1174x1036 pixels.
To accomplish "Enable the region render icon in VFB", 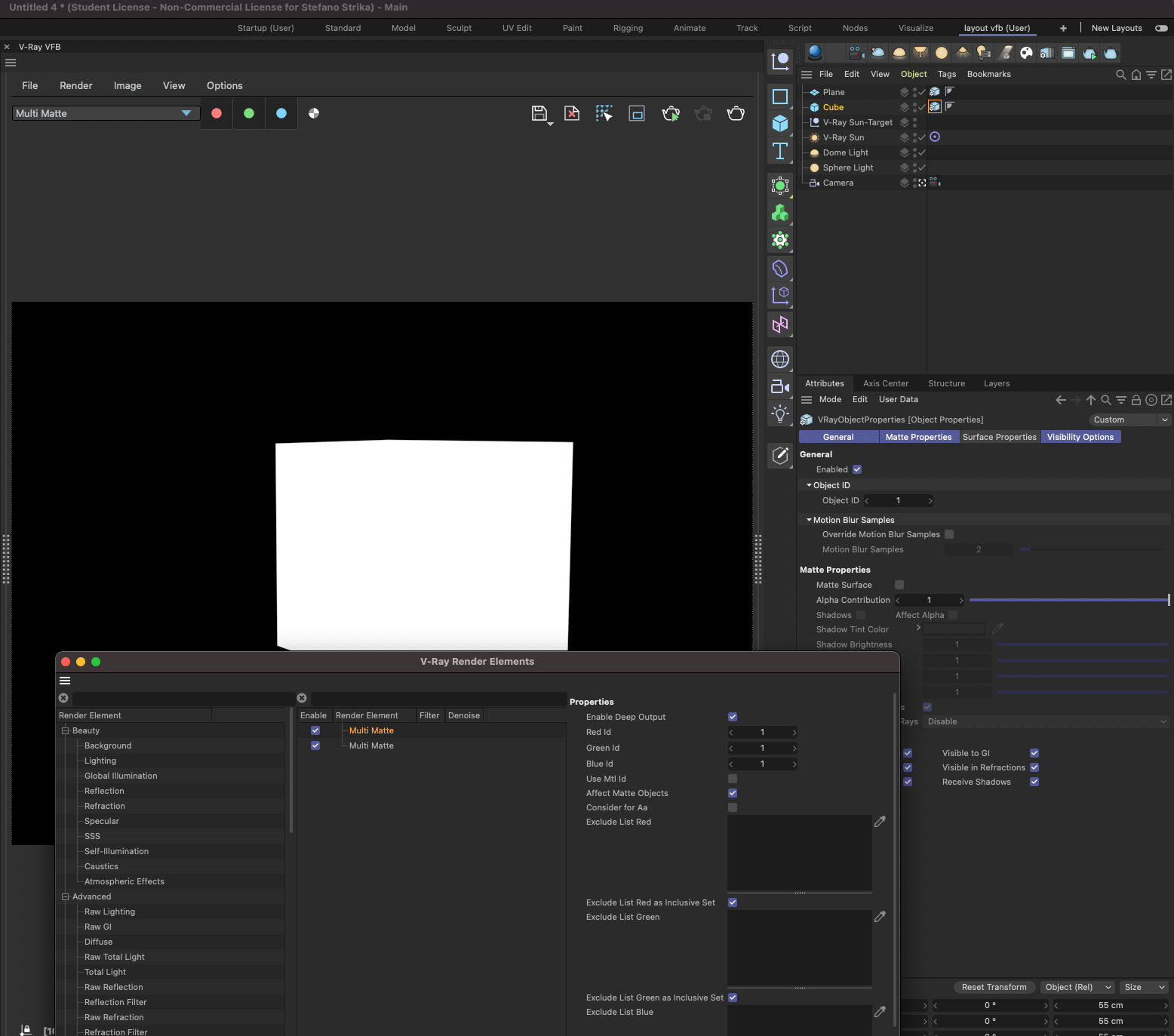I will pyautogui.click(x=637, y=114).
